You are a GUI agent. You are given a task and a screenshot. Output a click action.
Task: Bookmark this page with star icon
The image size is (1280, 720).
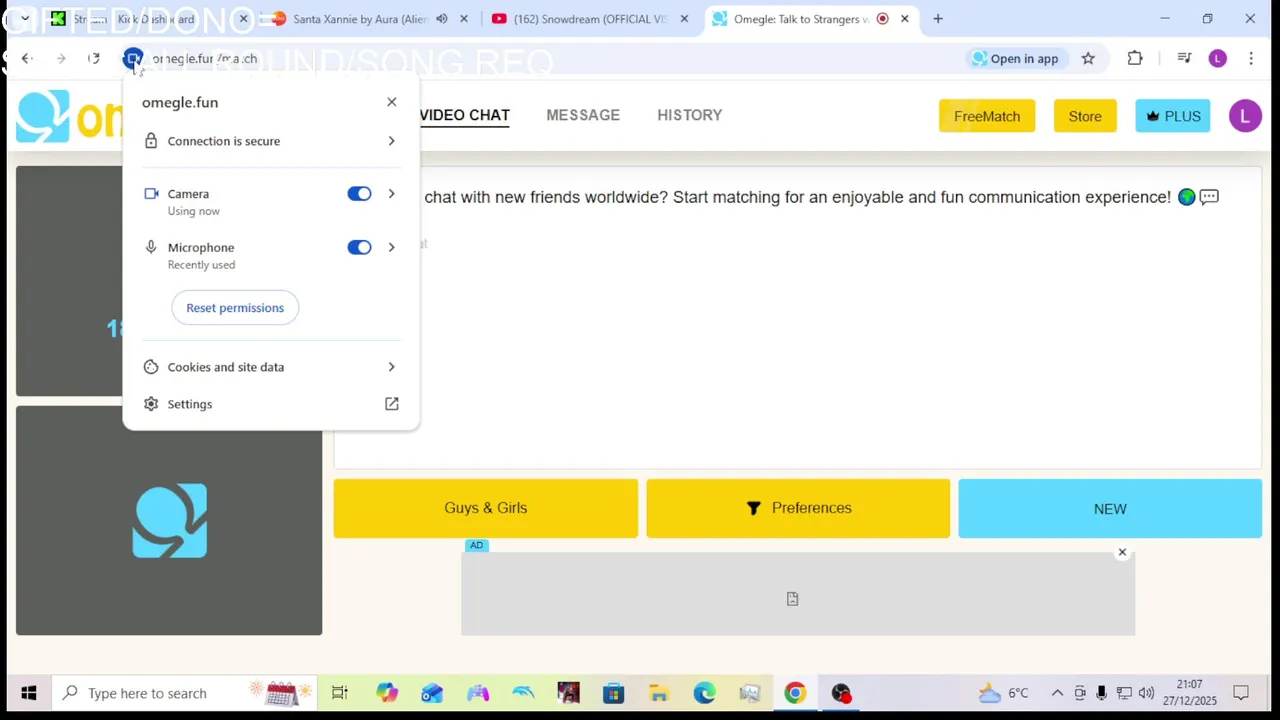pyautogui.click(x=1088, y=59)
